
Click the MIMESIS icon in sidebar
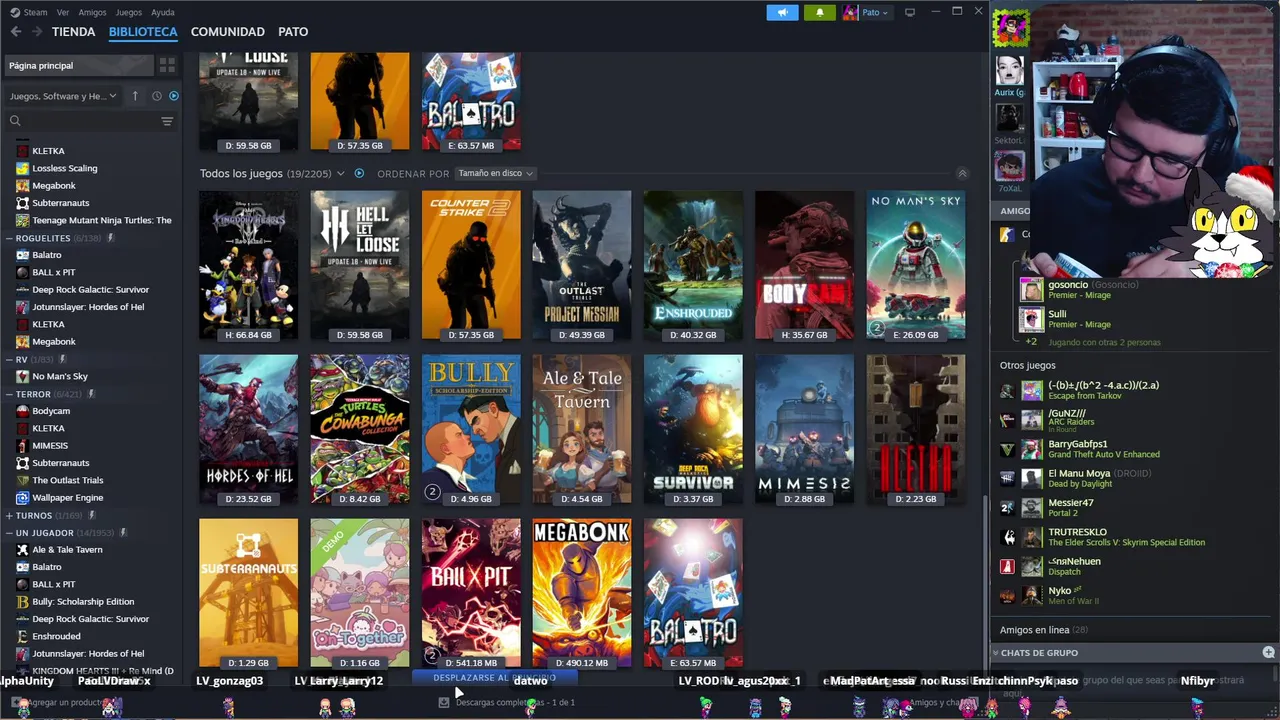click(23, 445)
